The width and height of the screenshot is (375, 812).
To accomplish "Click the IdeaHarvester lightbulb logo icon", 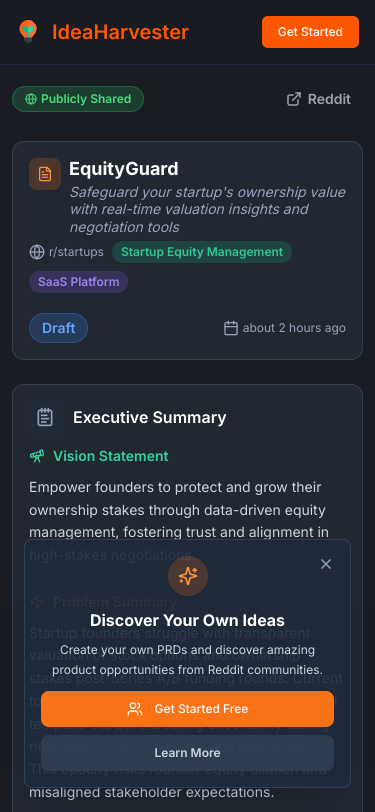I will (27, 32).
